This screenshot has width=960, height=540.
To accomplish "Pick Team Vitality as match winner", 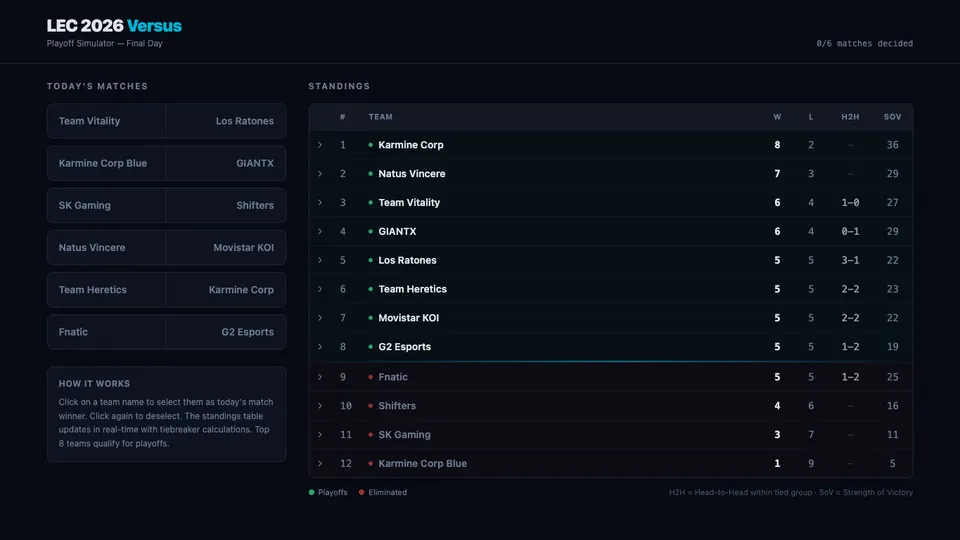I will tap(107, 121).
